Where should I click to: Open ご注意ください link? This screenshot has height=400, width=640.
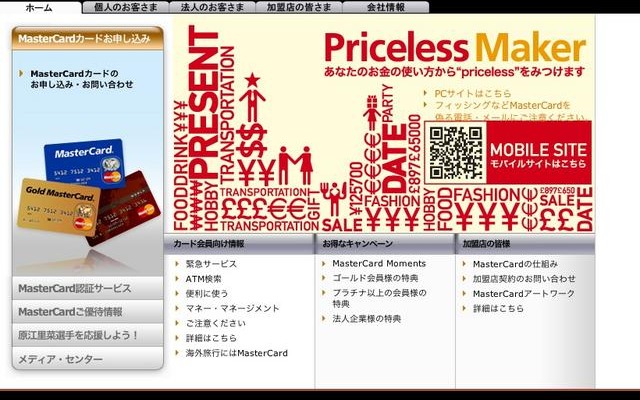216,323
